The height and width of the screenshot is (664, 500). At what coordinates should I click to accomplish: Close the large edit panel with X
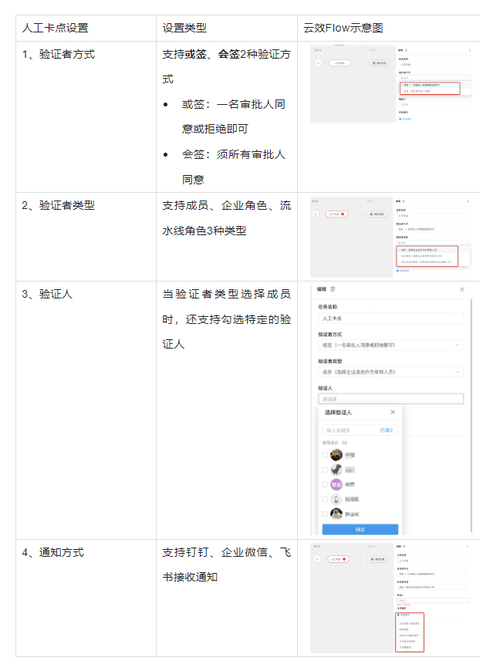click(x=462, y=290)
